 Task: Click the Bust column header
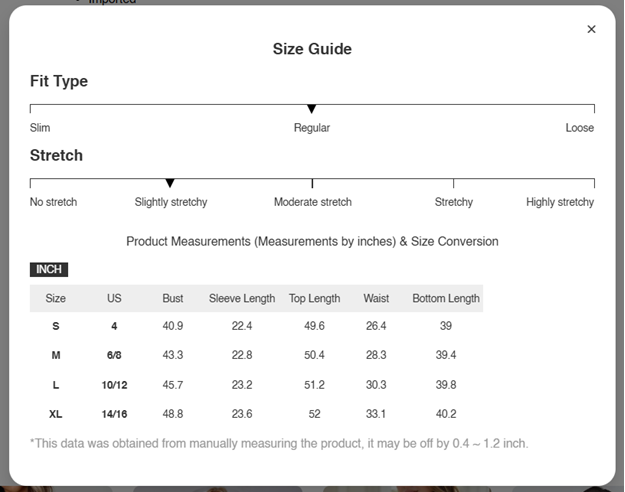click(x=173, y=298)
